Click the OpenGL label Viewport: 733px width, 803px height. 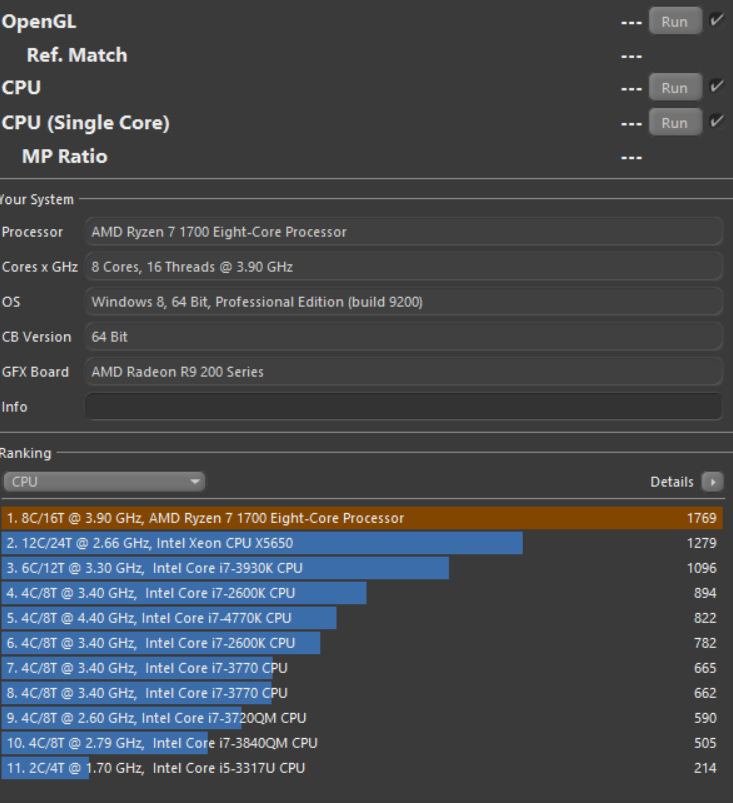(39, 22)
